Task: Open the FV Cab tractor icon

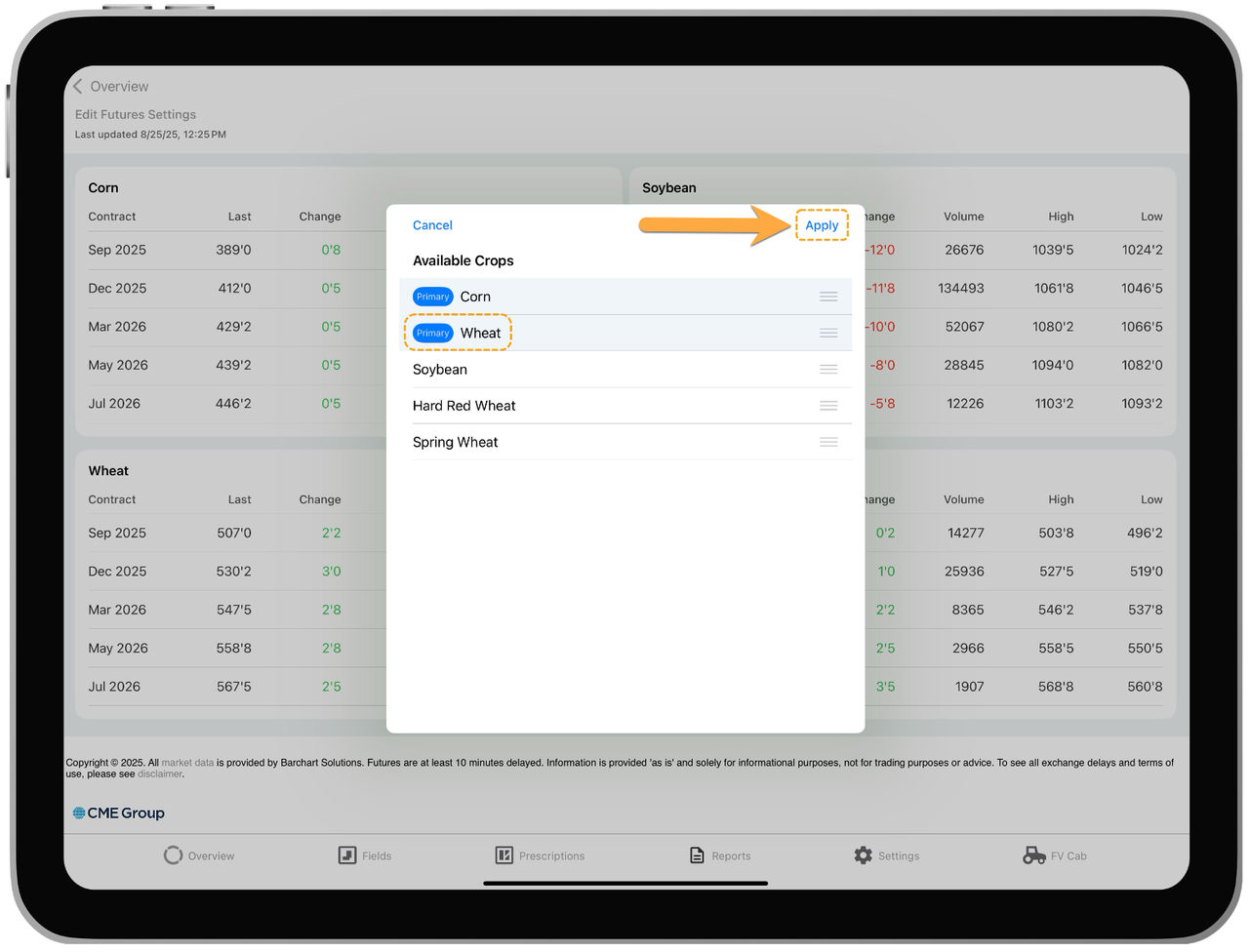Action: pyautogui.click(x=1034, y=855)
